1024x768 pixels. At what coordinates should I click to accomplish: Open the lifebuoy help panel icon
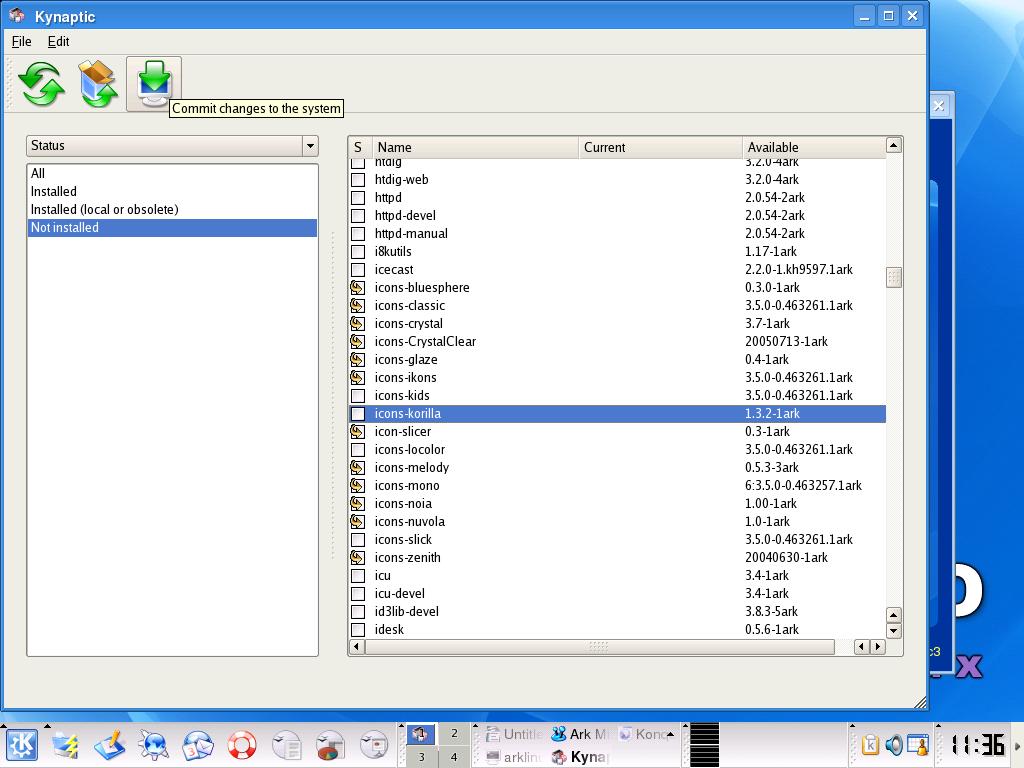242,745
